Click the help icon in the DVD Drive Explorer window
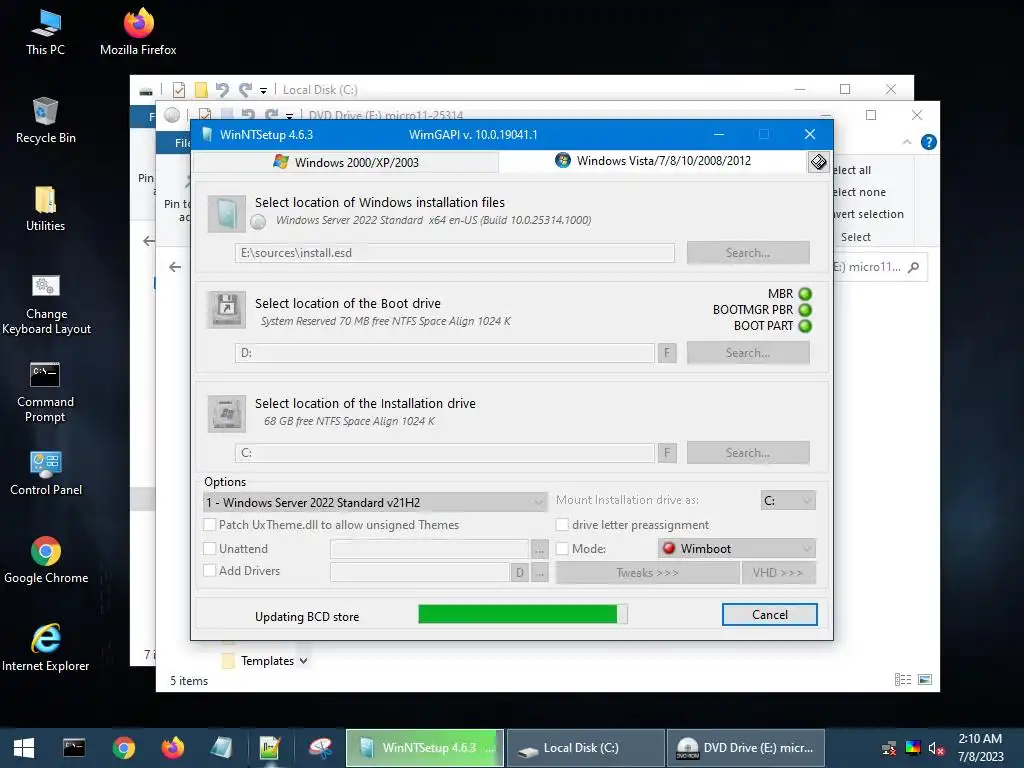The image size is (1024, 768). (929, 142)
